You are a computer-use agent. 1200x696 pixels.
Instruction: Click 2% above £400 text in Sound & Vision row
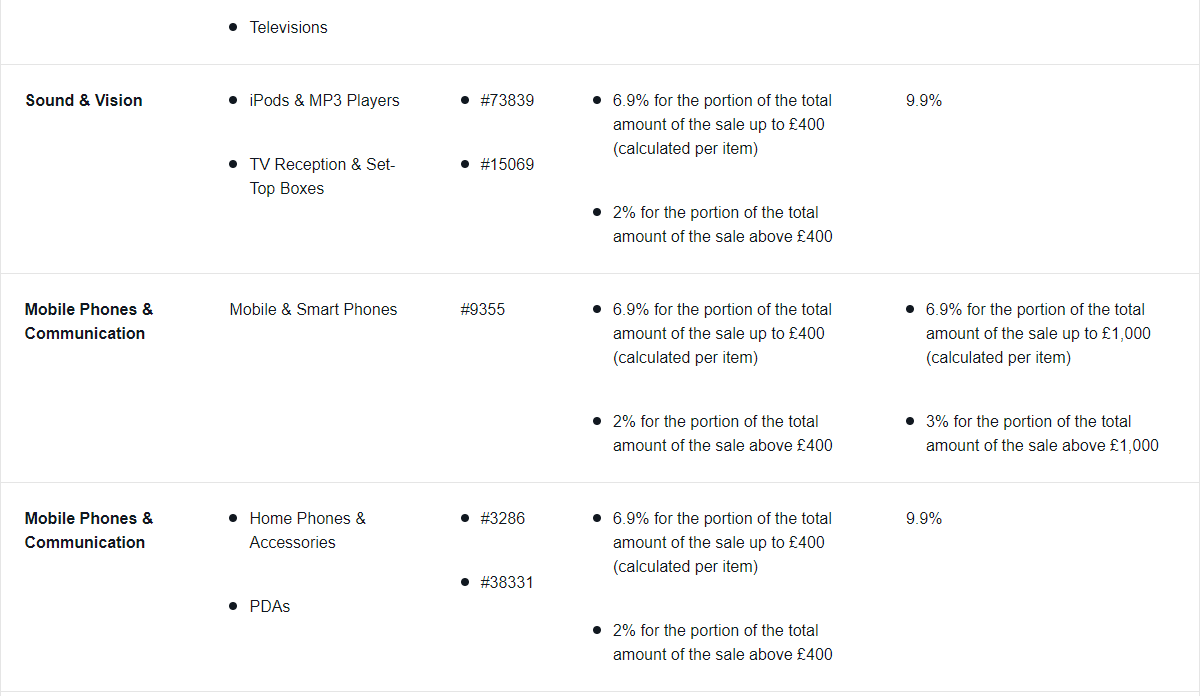tap(722, 224)
